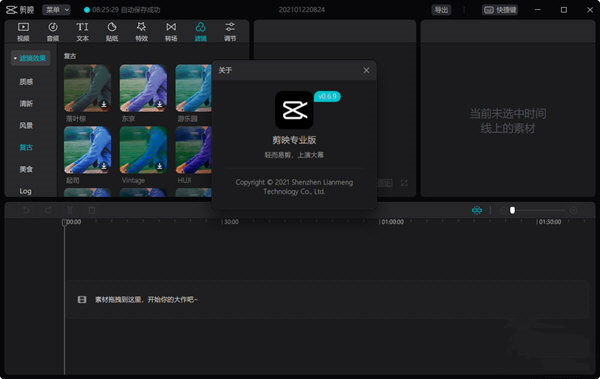Image resolution: width=600 pixels, height=379 pixels.
Task: Click the teal autosave status dot
Action: point(87,10)
